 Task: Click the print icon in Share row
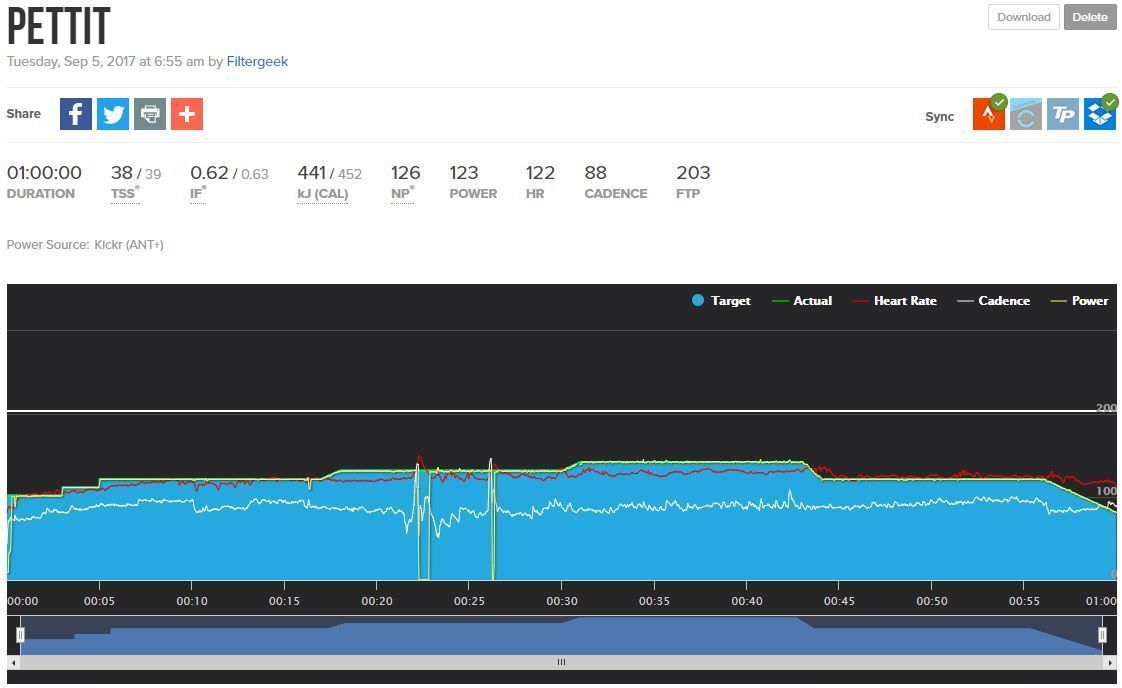point(150,114)
